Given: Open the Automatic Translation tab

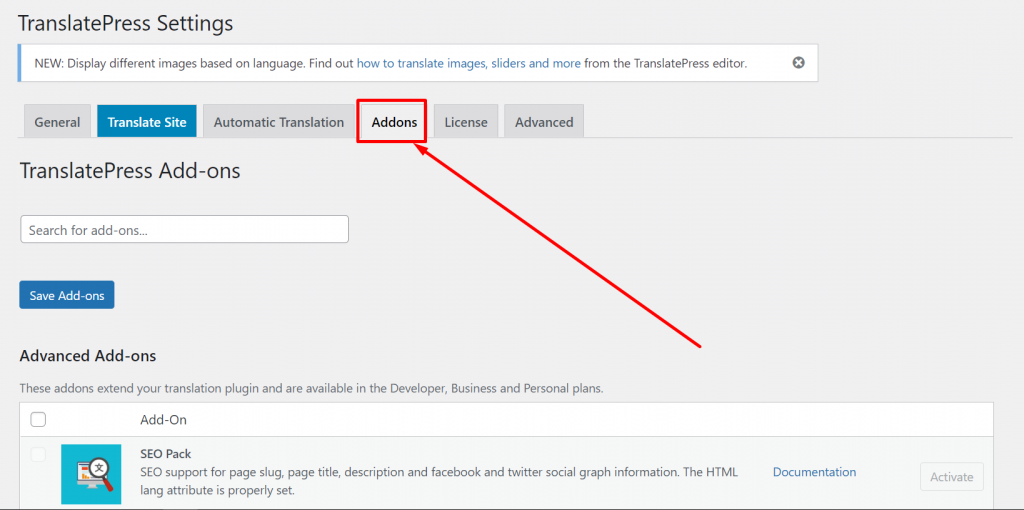Looking at the screenshot, I should 279,122.
